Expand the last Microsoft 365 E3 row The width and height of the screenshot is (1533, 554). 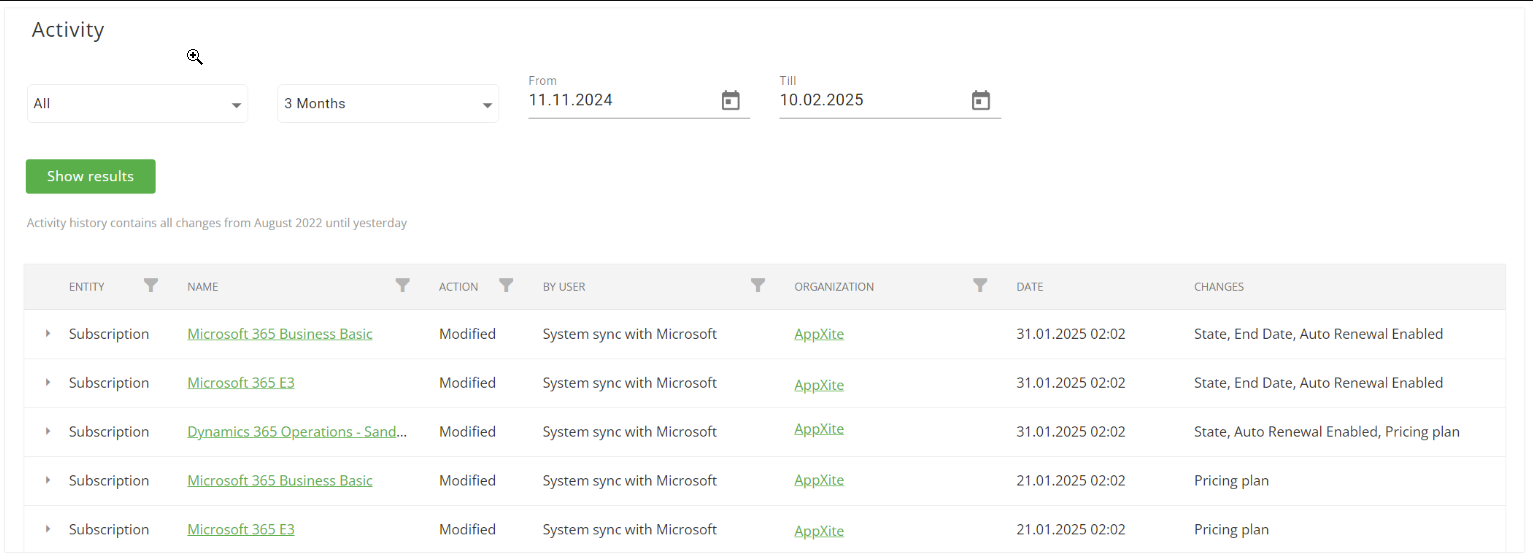point(48,530)
